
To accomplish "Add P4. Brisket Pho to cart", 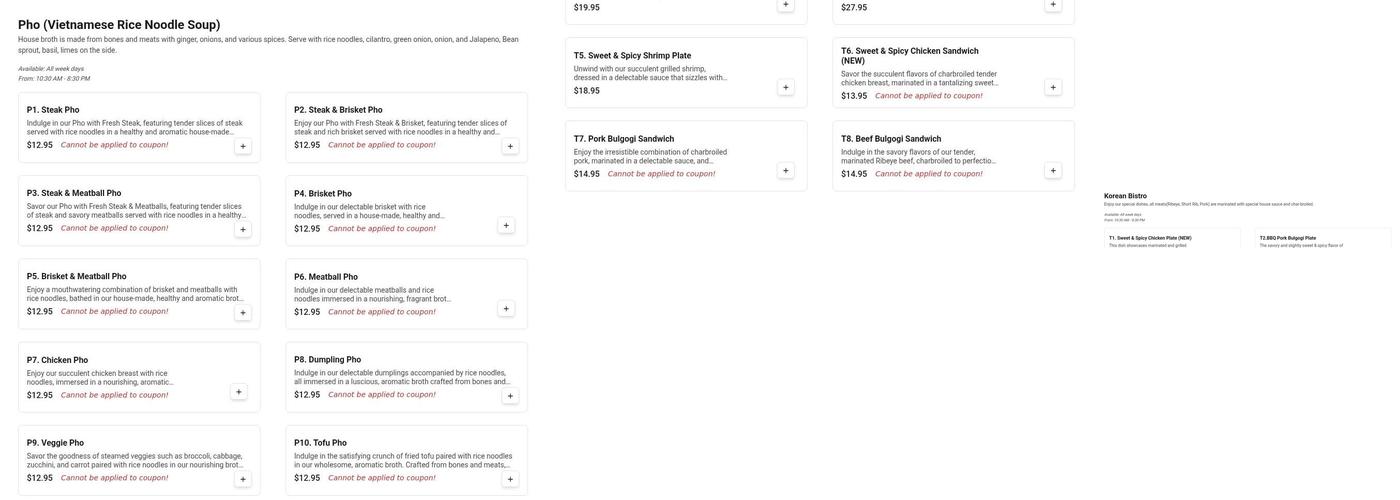I will tap(506, 226).
